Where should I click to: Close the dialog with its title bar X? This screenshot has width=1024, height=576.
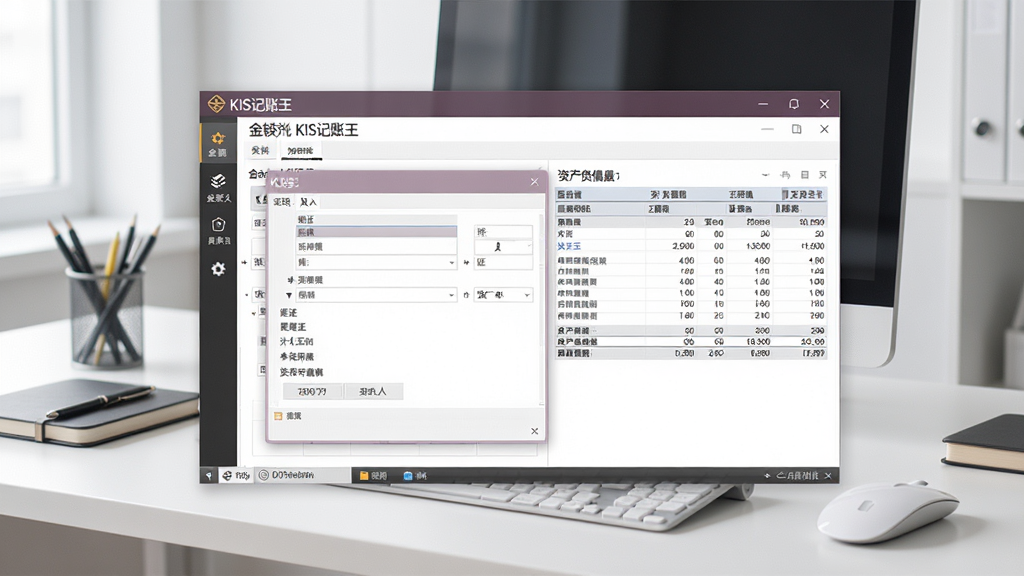tap(534, 182)
